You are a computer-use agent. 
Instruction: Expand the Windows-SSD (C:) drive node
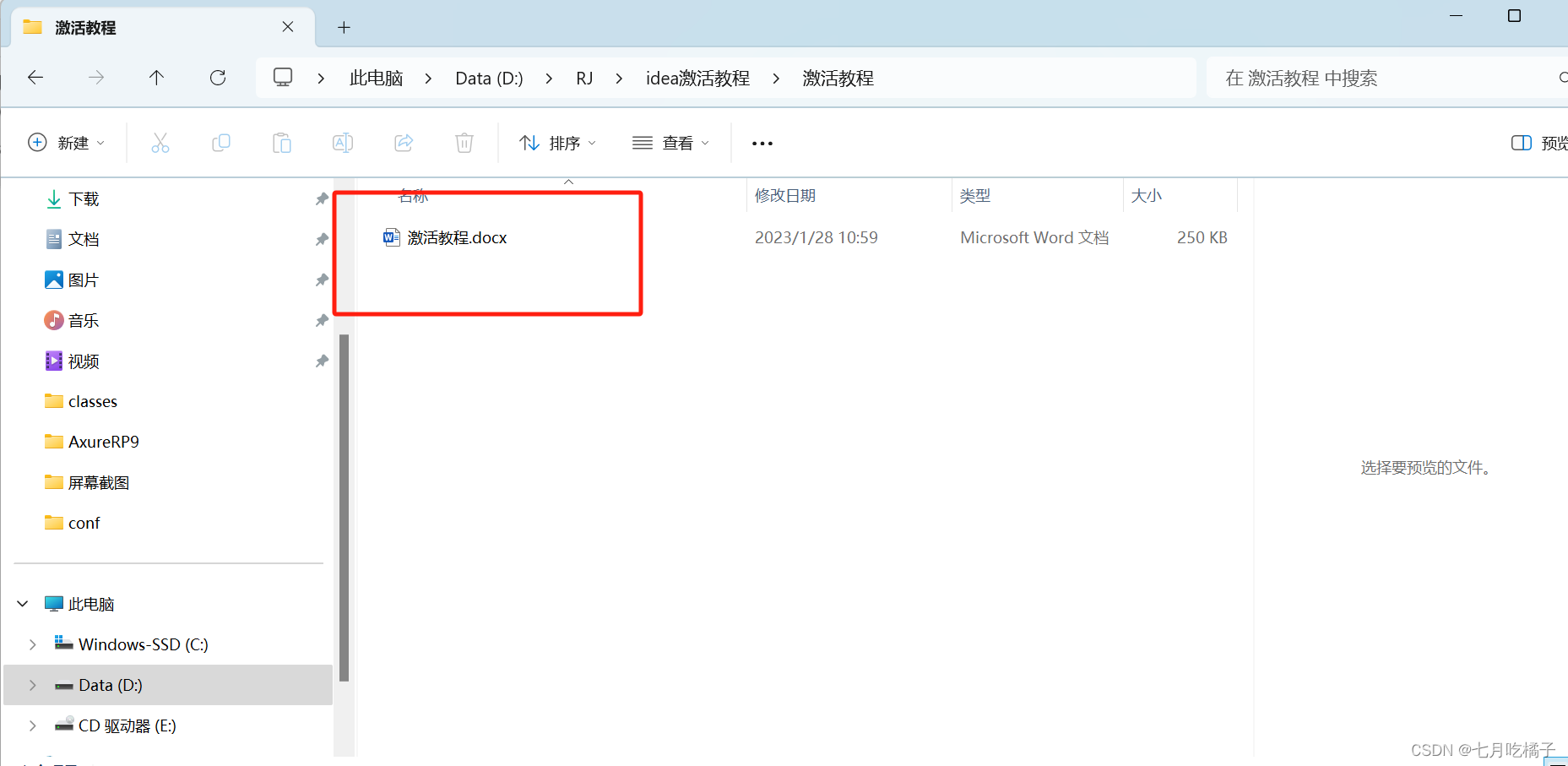pyautogui.click(x=33, y=644)
